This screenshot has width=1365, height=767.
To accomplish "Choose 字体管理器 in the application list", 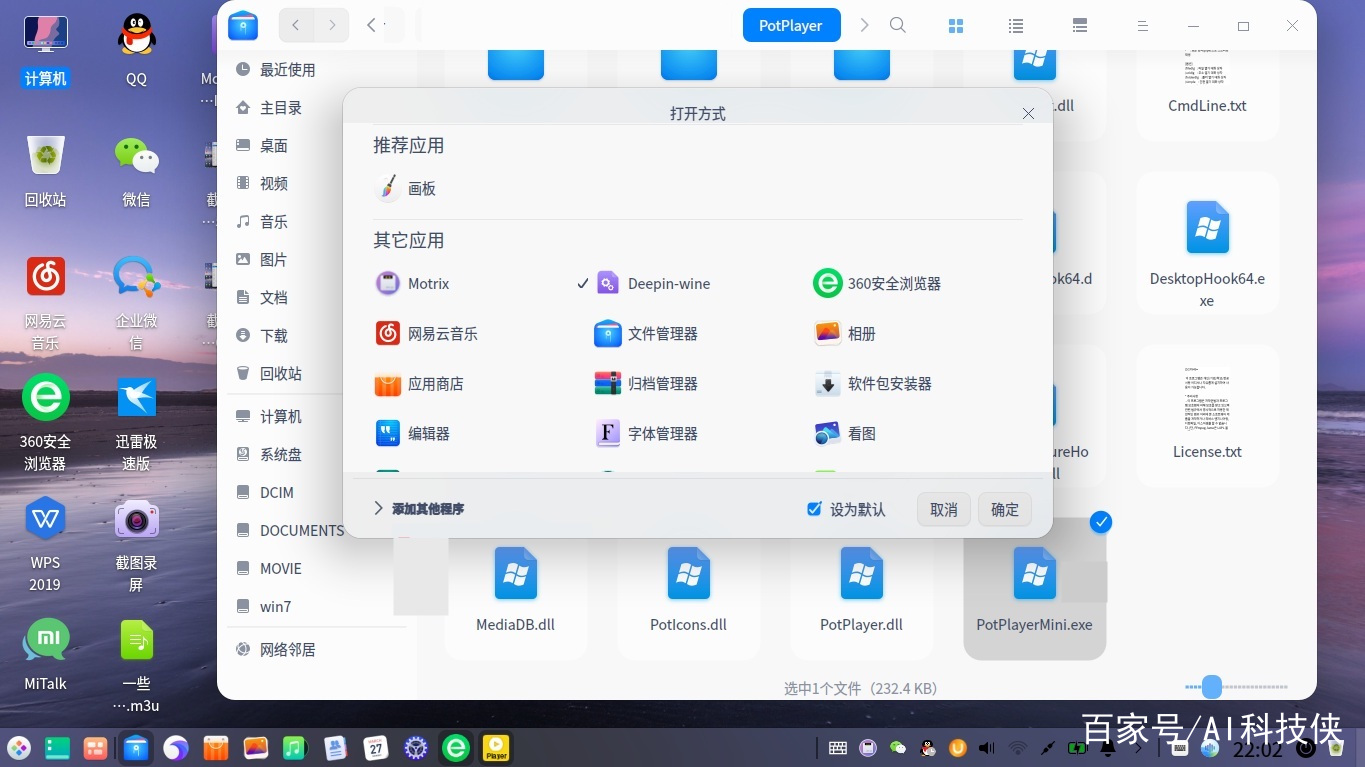I will coord(646,434).
